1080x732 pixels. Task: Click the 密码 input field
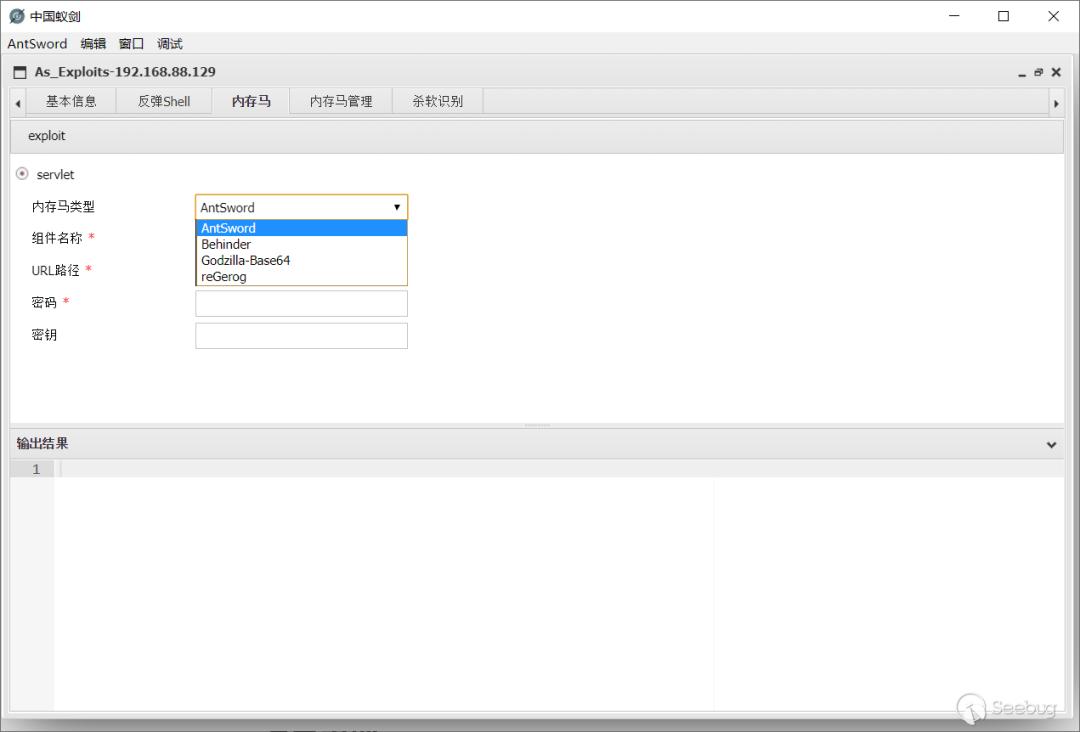(x=302, y=304)
